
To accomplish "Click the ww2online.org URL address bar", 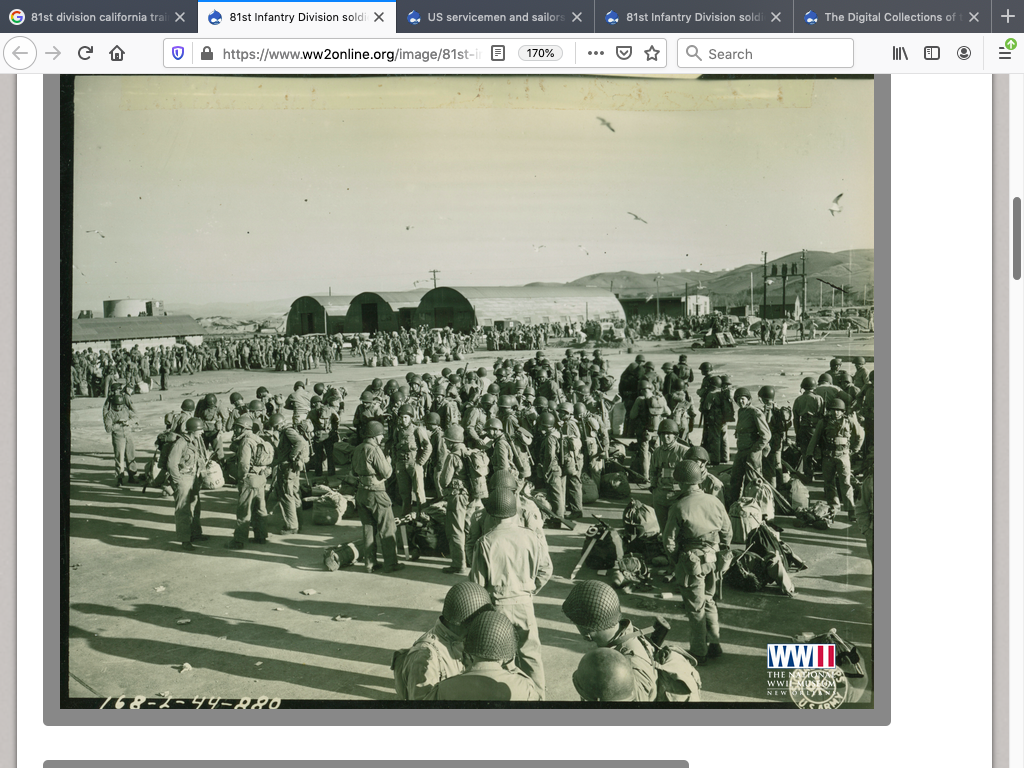I will [350, 53].
